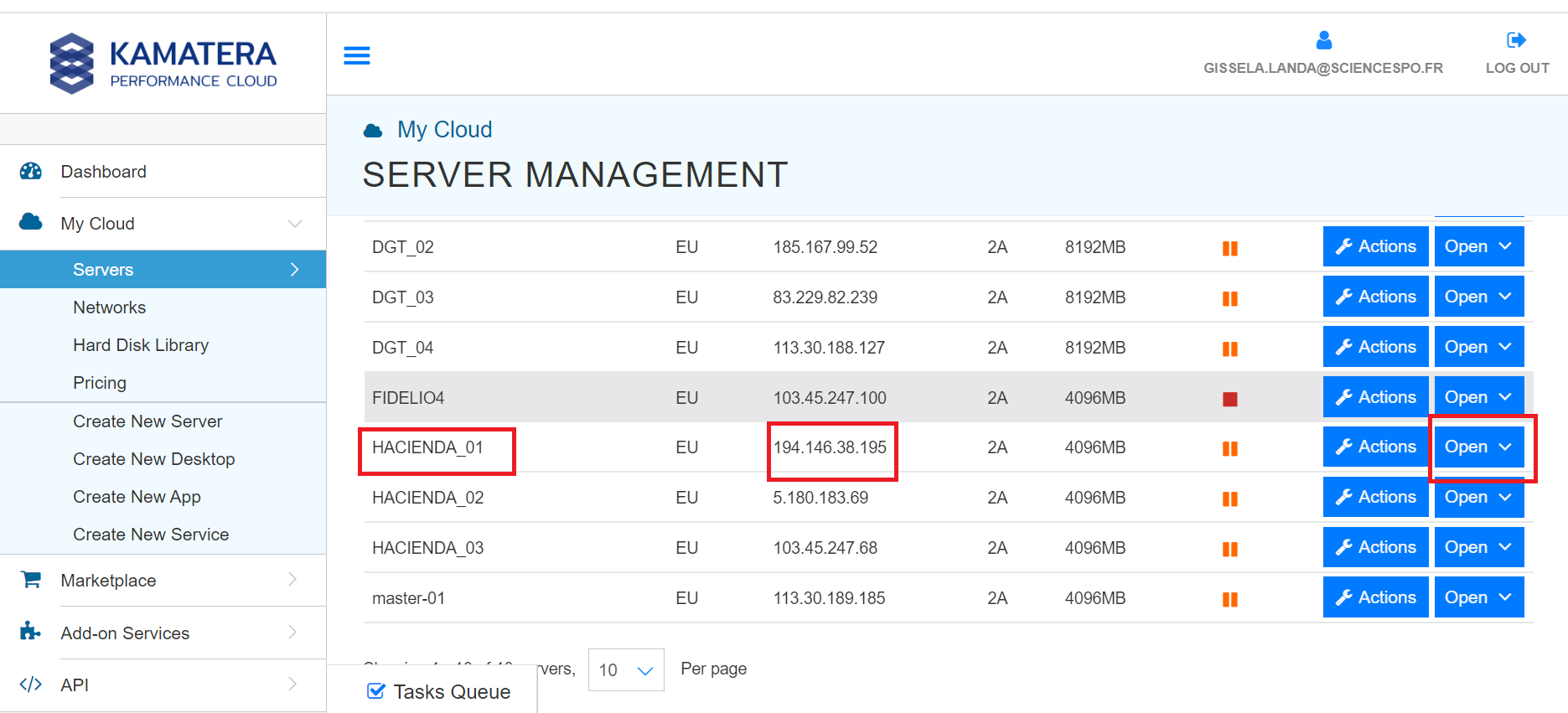The image size is (1568, 713).
Task: Open the dropdown for HACIENDA_01 Open button
Action: pos(1479,447)
